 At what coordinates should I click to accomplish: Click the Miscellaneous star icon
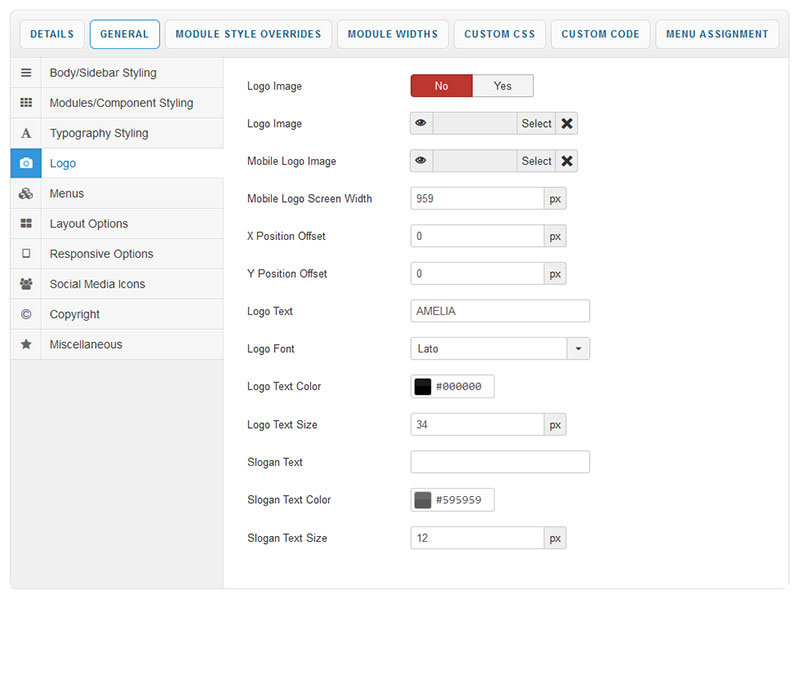[x=26, y=344]
